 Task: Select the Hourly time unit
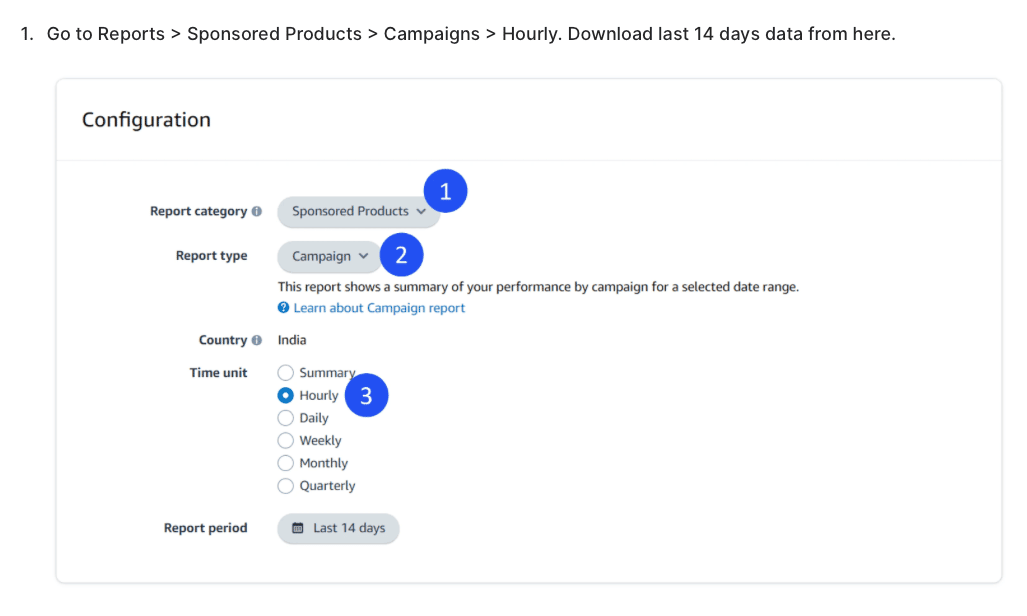tap(286, 395)
